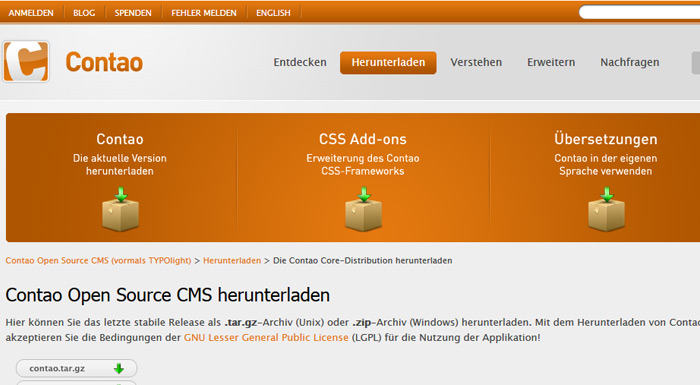Open the Contao banner heading
The width and height of the screenshot is (700, 385).
coord(120,139)
